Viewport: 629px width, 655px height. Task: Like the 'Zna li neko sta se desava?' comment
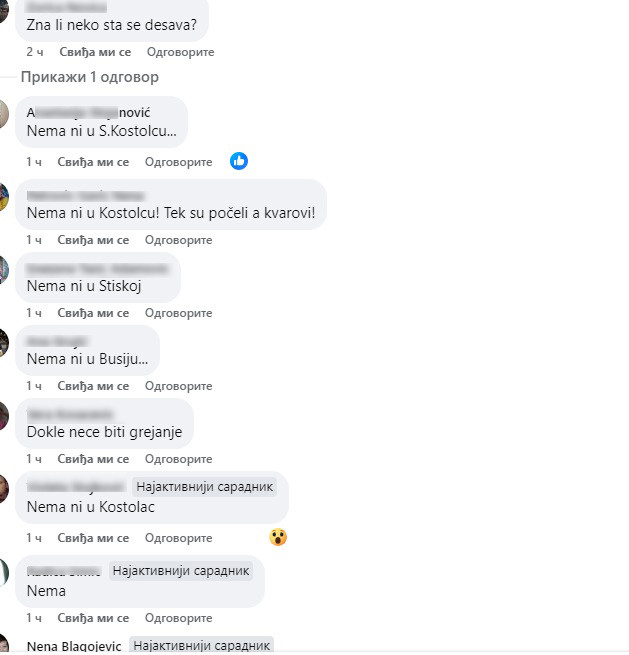(95, 52)
